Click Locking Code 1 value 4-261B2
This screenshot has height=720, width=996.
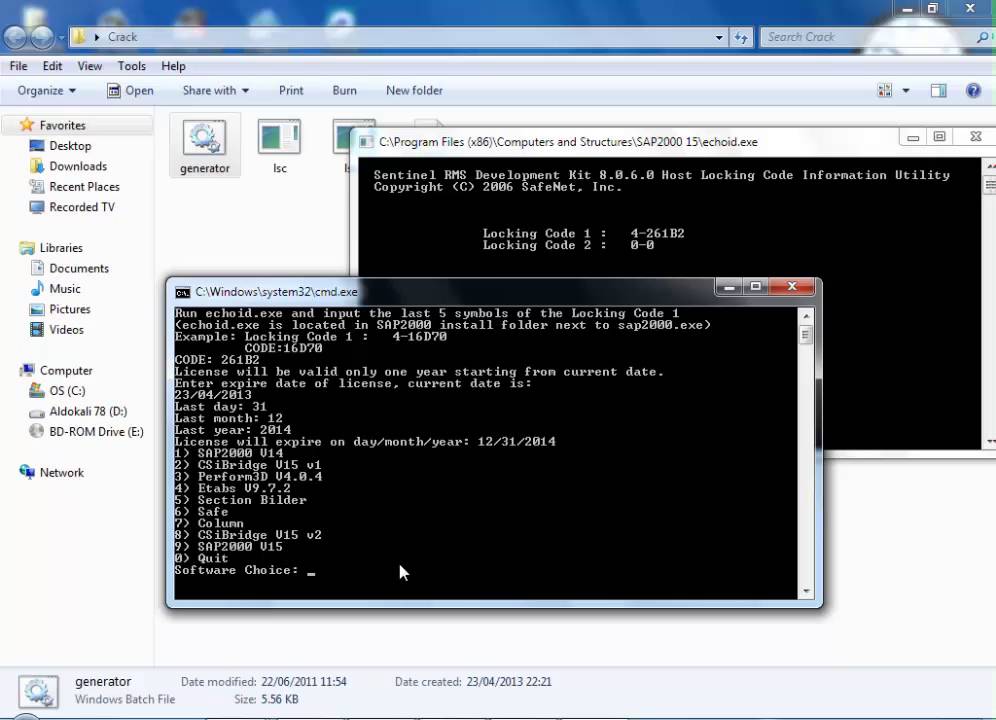pos(657,233)
